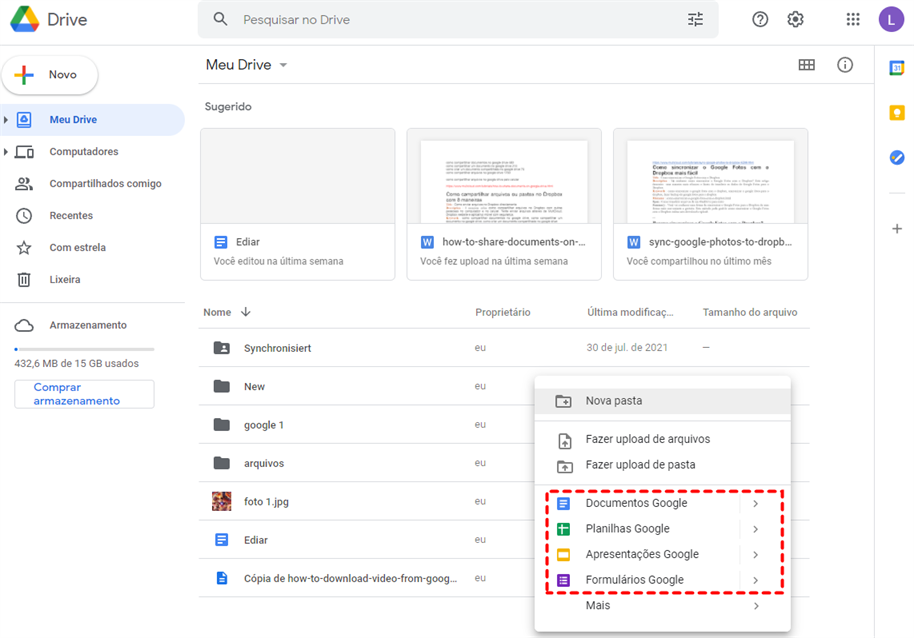914x638 pixels.
Task: Open the Settings gear icon
Action: 795,19
